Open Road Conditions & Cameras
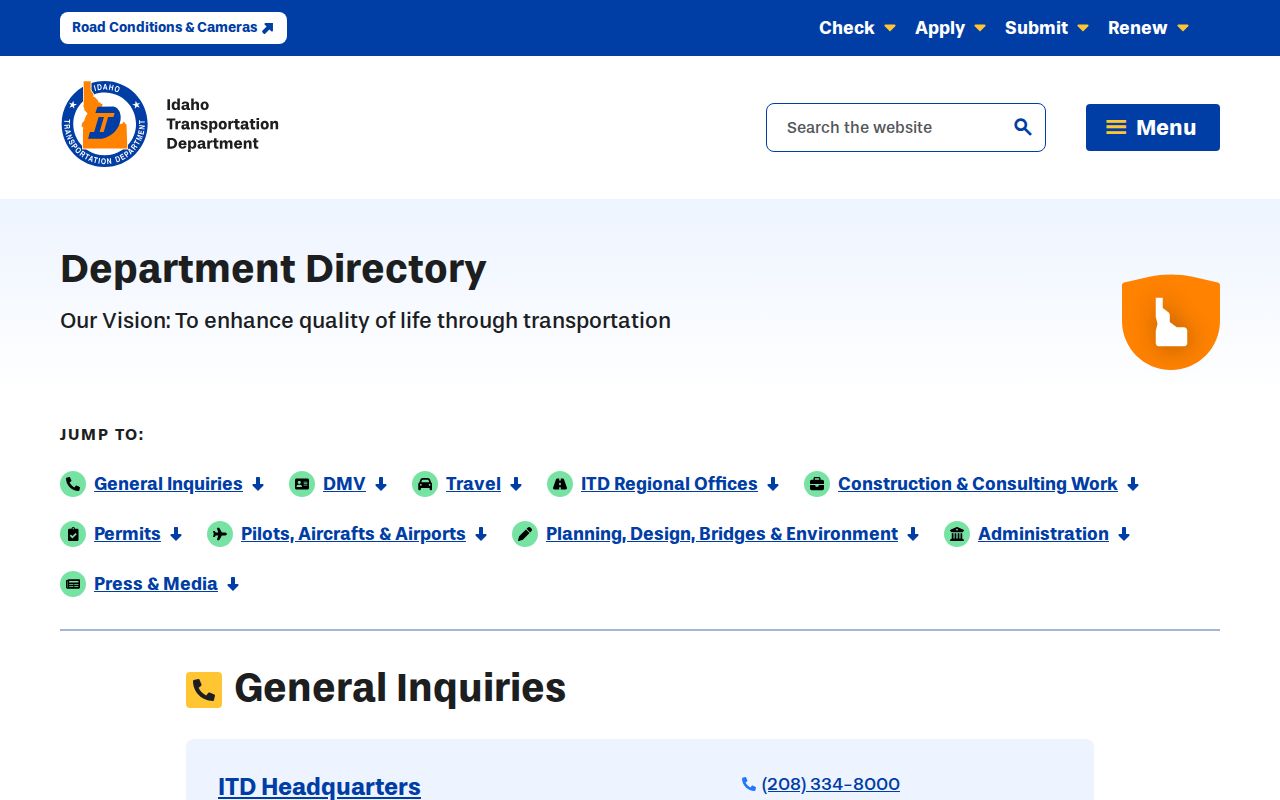The width and height of the screenshot is (1280, 800). click(173, 28)
